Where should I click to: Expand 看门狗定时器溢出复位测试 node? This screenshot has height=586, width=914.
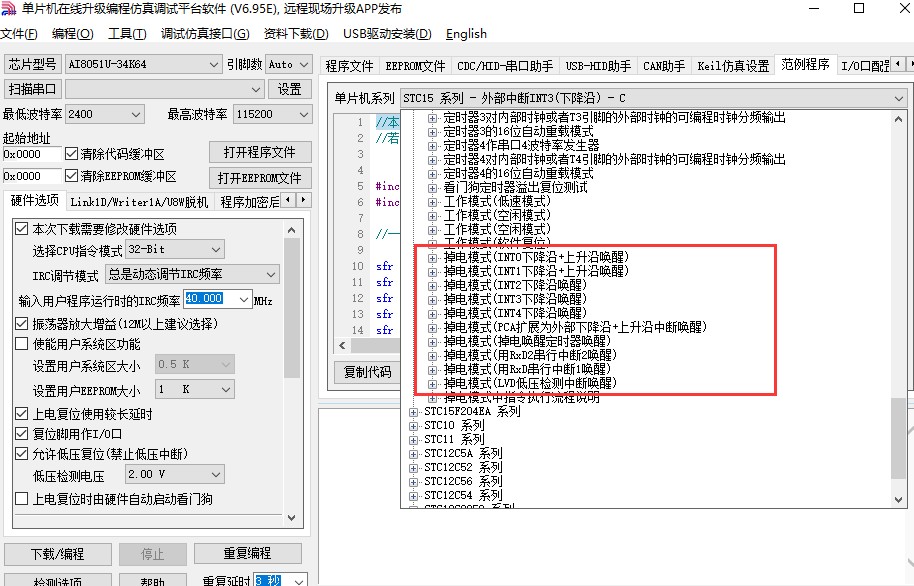point(433,188)
